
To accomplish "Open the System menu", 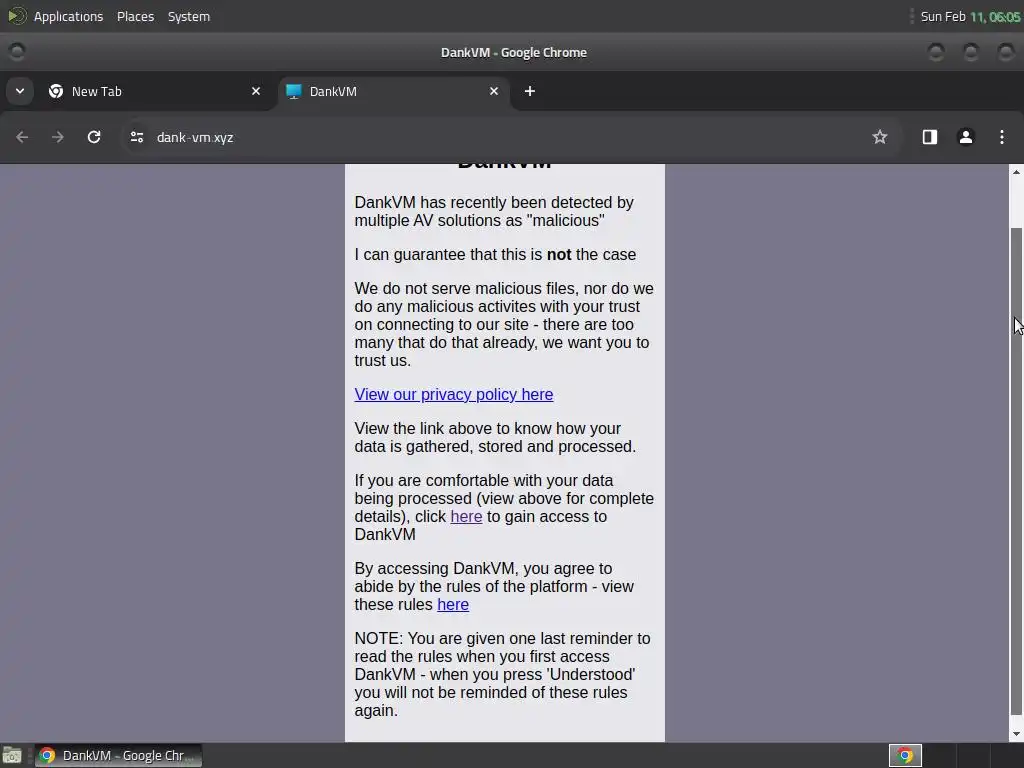I will pos(189,16).
